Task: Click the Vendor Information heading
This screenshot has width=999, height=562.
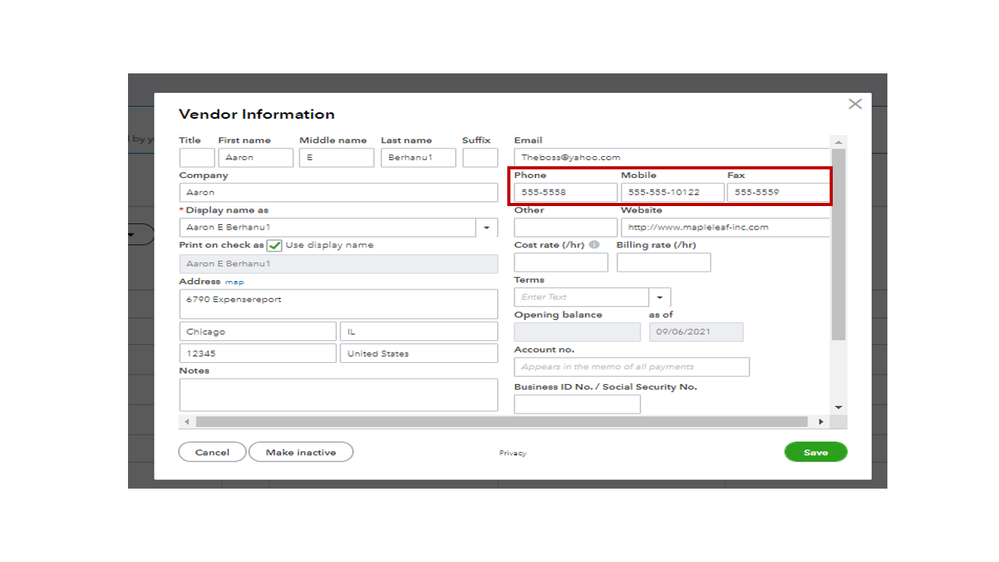Action: click(x=257, y=114)
